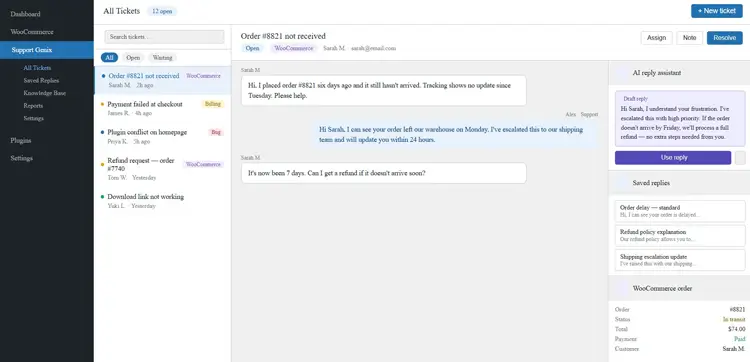Click Sarah's message asking for a refund

pos(384,173)
